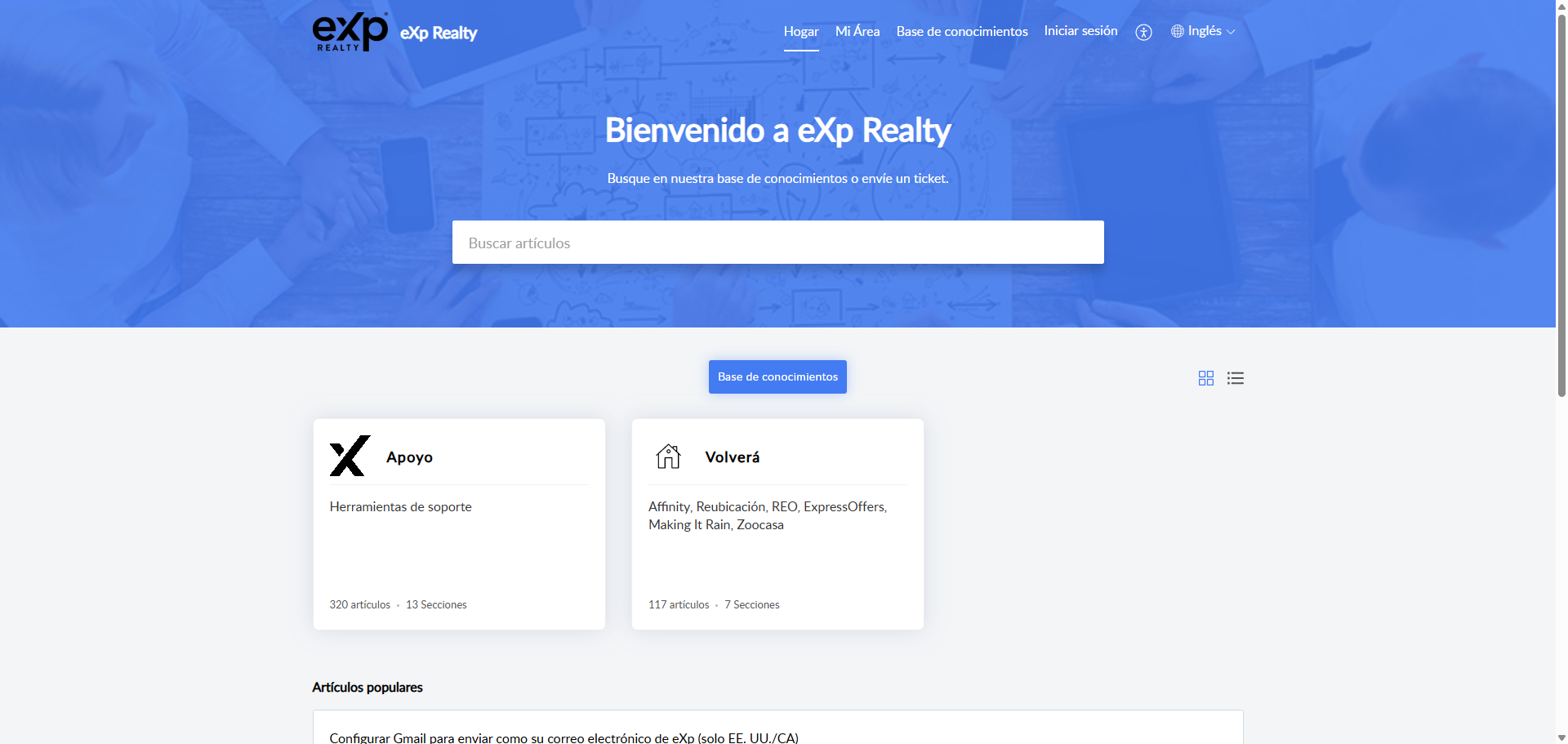Screen dimensions: 1568x744
Task: Click the dropdown chevron next to Inglés
Action: click(1231, 32)
